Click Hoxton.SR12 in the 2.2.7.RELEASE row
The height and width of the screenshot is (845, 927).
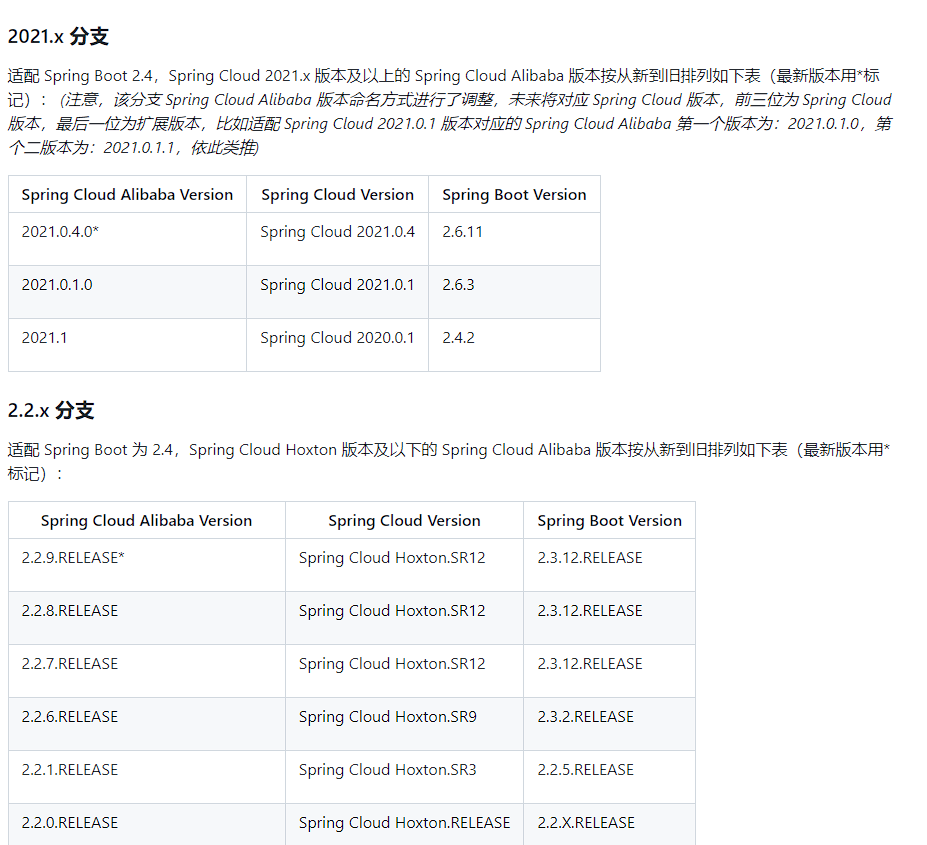pyautogui.click(x=404, y=671)
